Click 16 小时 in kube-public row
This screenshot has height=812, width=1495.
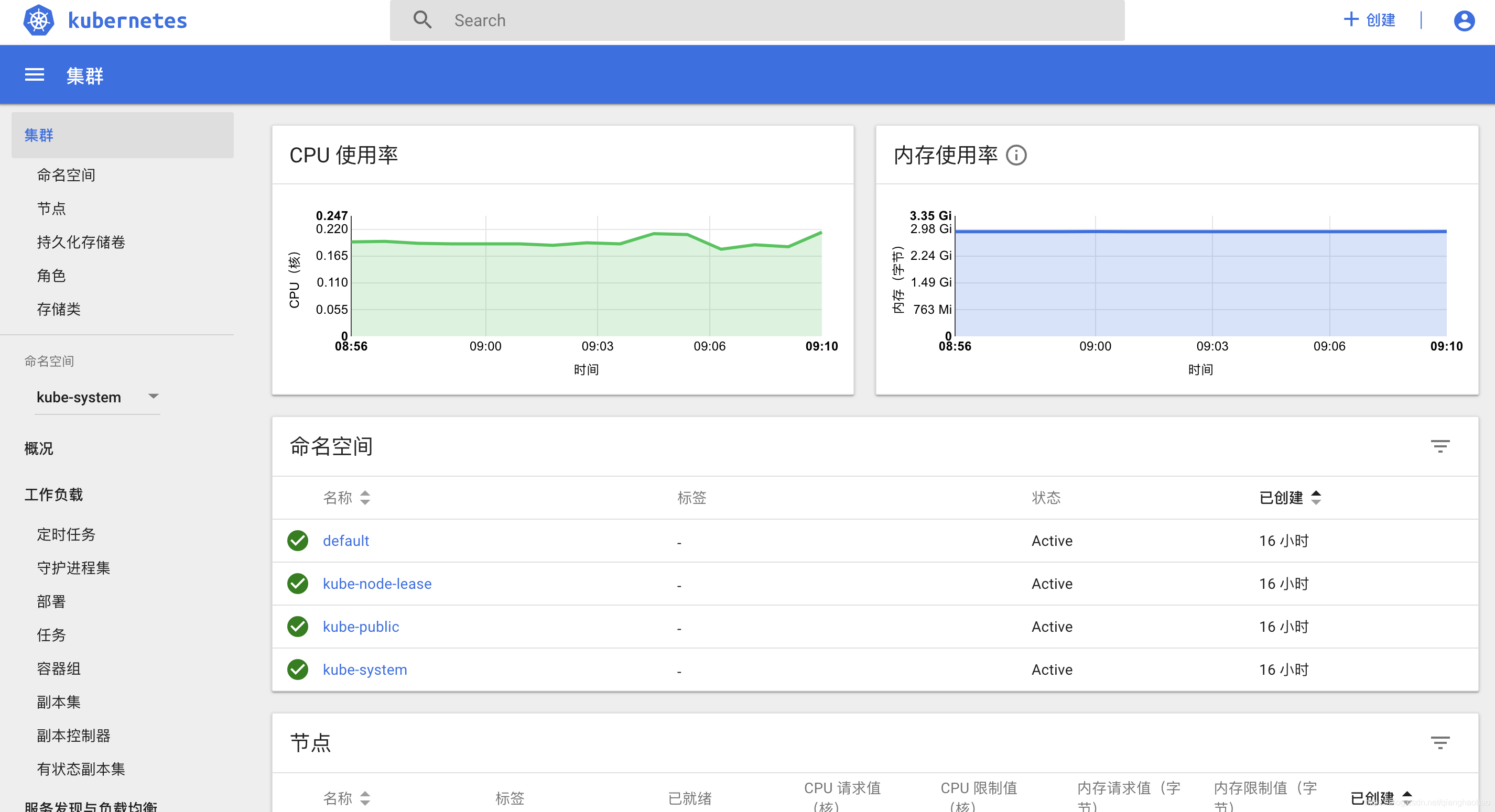coord(1284,627)
